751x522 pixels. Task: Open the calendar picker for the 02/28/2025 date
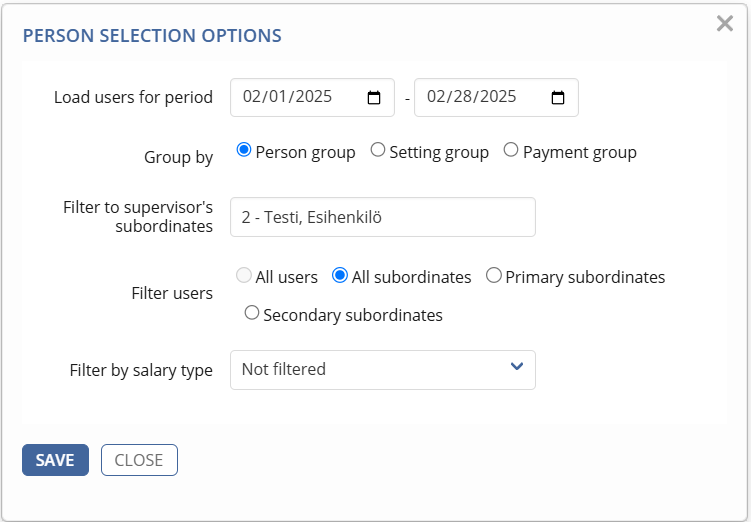tap(558, 97)
